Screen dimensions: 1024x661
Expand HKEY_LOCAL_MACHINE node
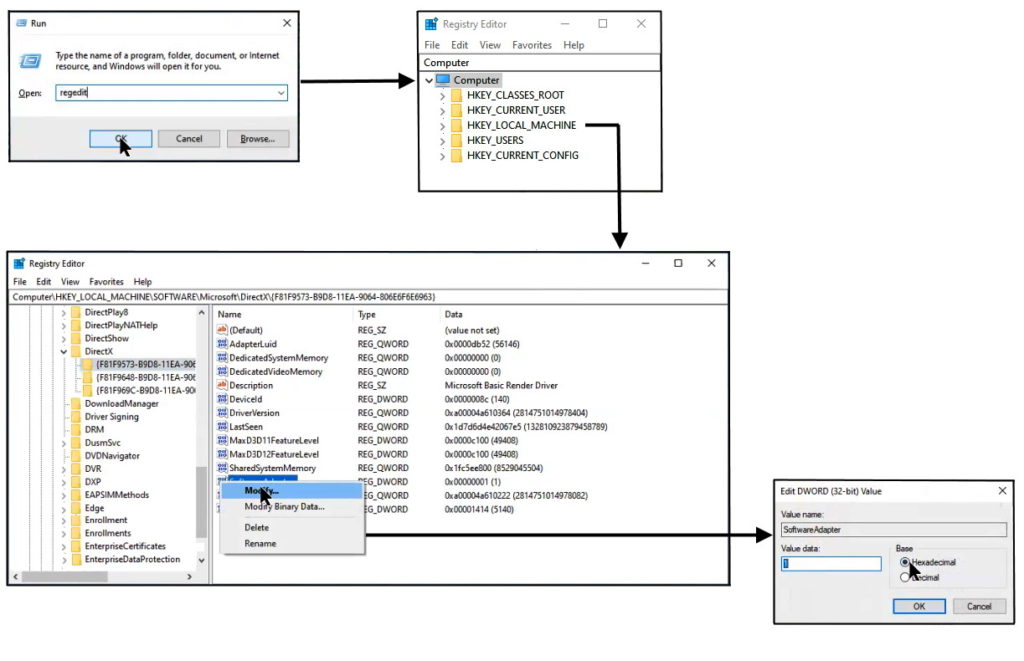pyautogui.click(x=442, y=126)
